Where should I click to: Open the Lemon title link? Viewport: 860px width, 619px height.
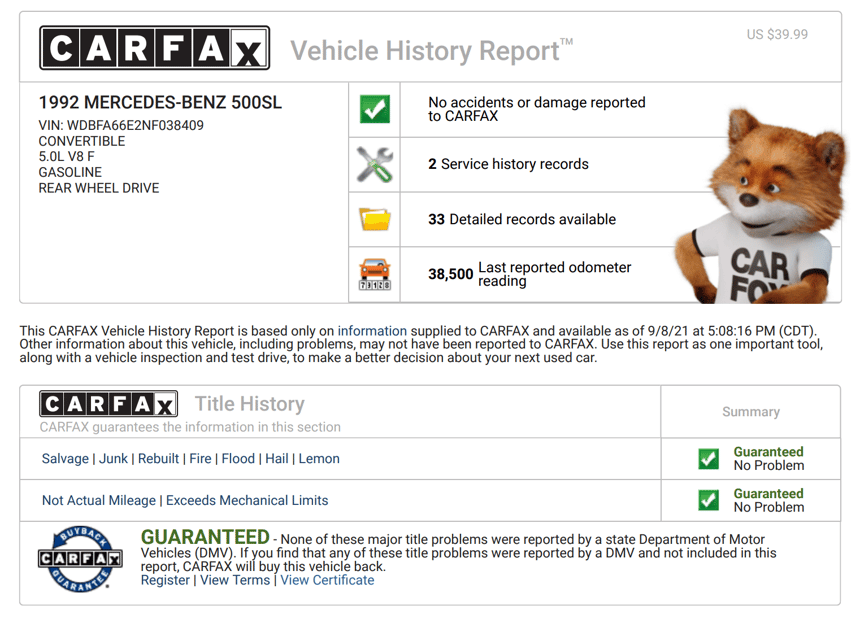pos(319,459)
